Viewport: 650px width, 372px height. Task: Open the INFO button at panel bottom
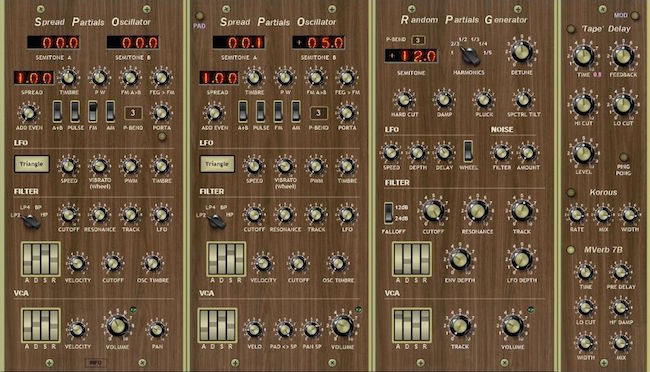pyautogui.click(x=95, y=362)
